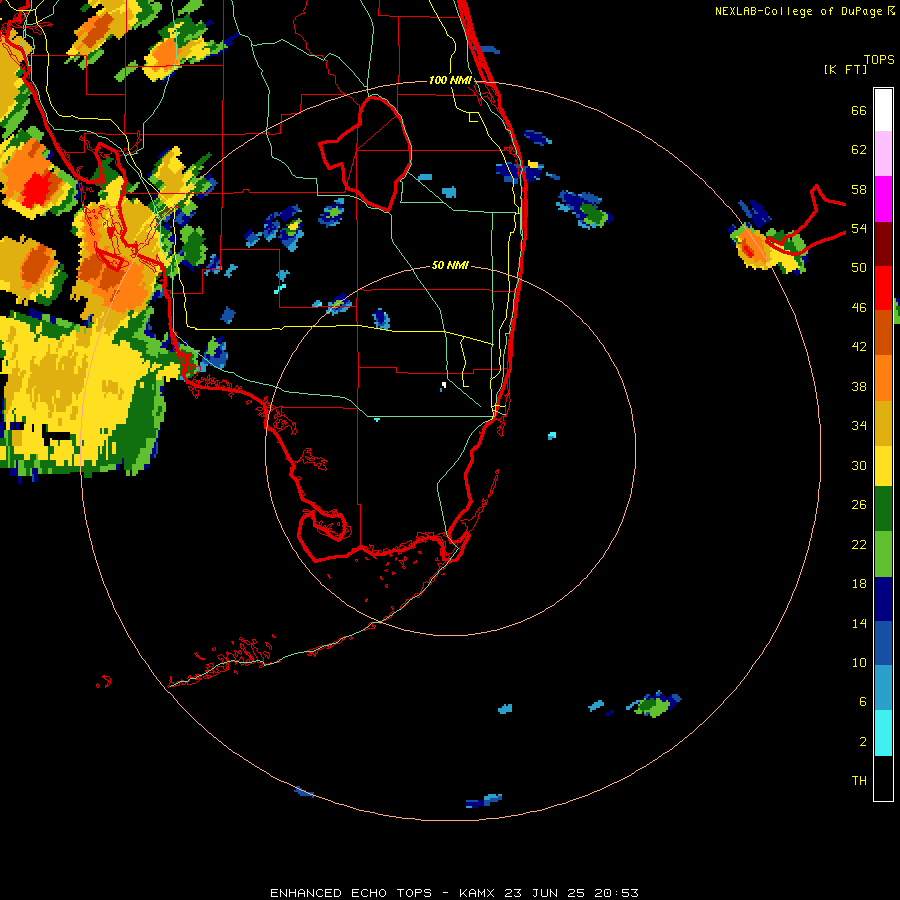Select the navy 18 kft legend swatch
The height and width of the screenshot is (900, 900).
pyautogui.click(x=883, y=599)
